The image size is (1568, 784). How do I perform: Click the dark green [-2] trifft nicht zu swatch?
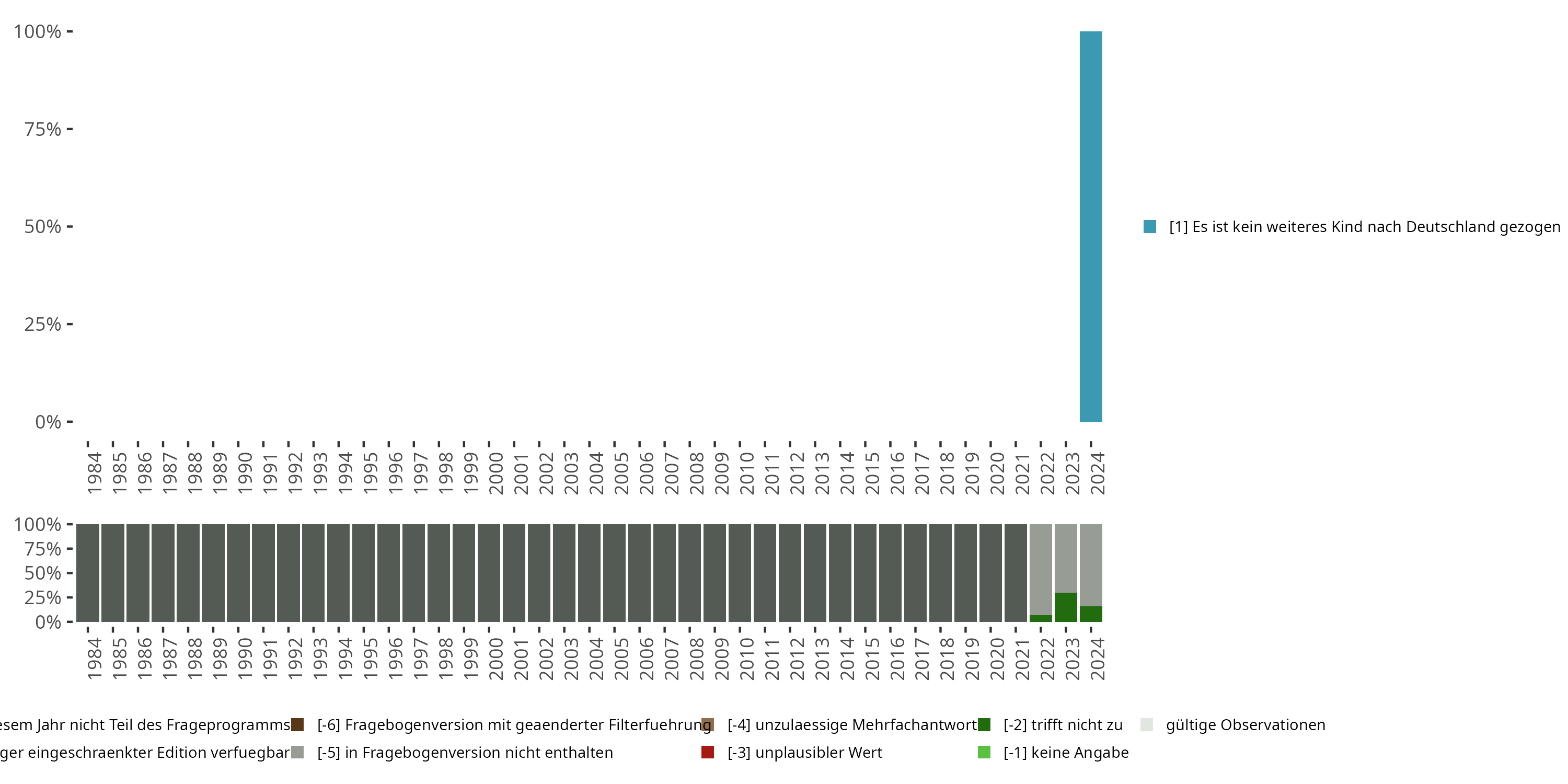pyautogui.click(x=984, y=724)
